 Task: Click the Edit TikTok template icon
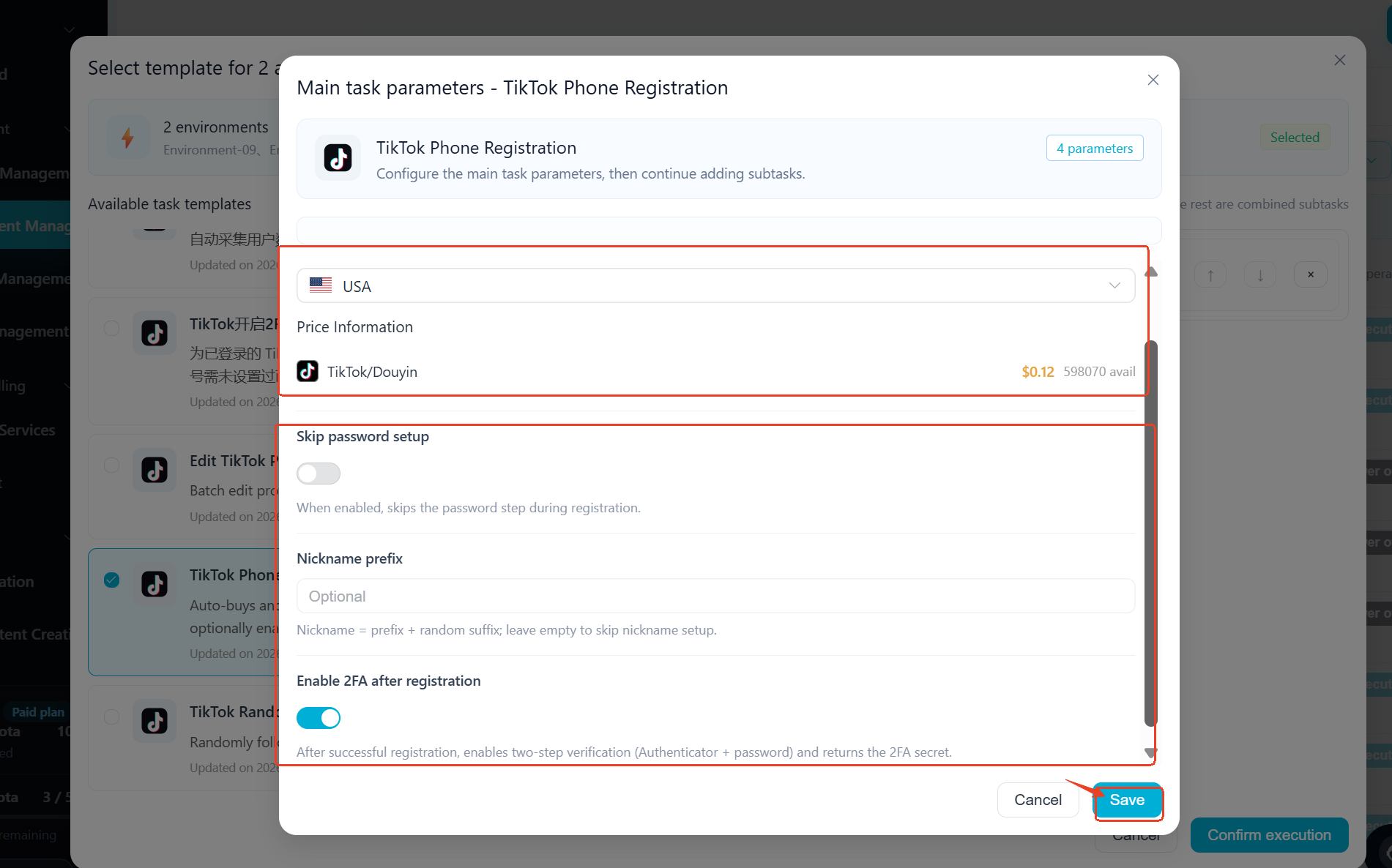tap(155, 470)
